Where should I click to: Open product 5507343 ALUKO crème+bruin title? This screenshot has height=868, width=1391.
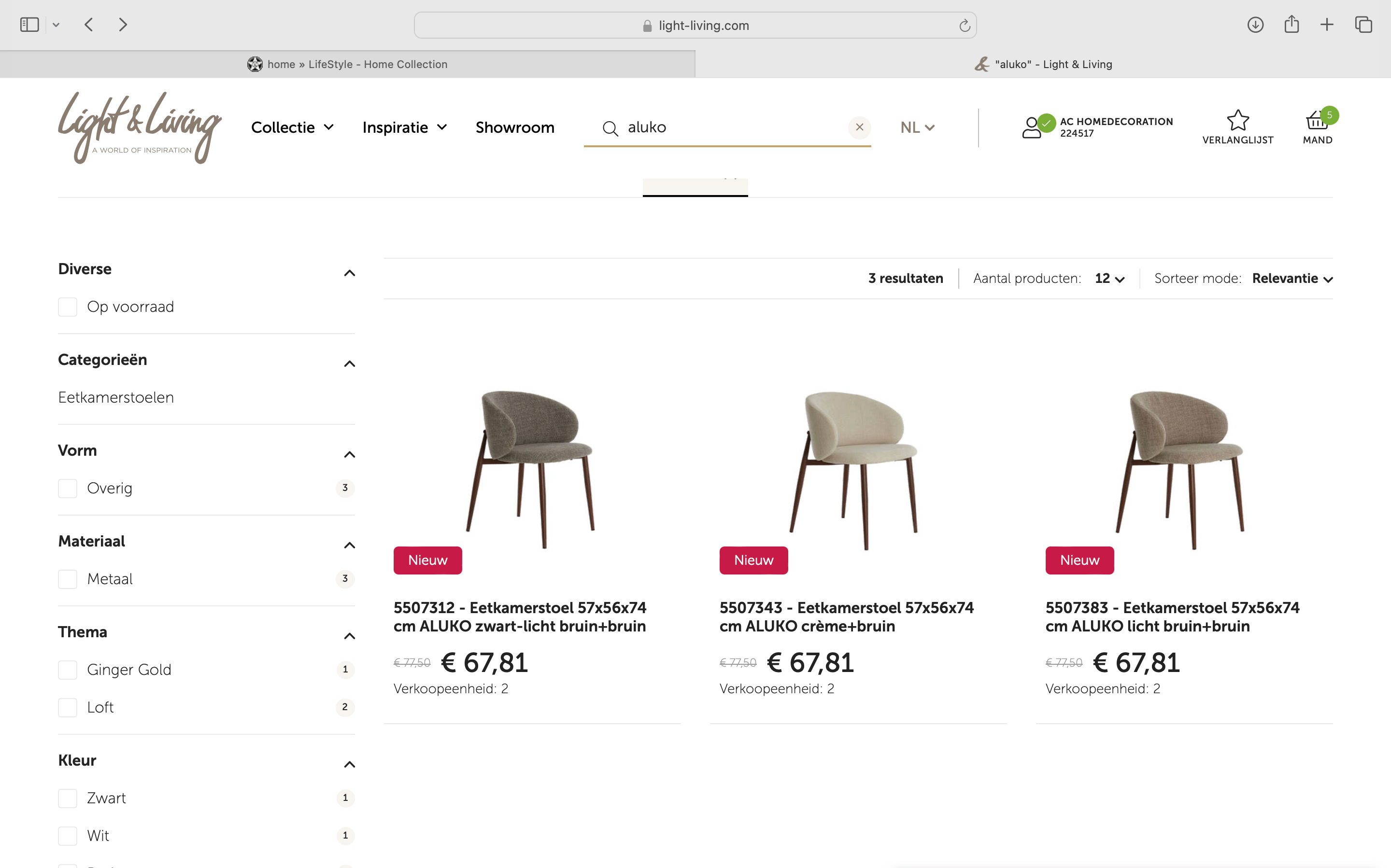(846, 616)
